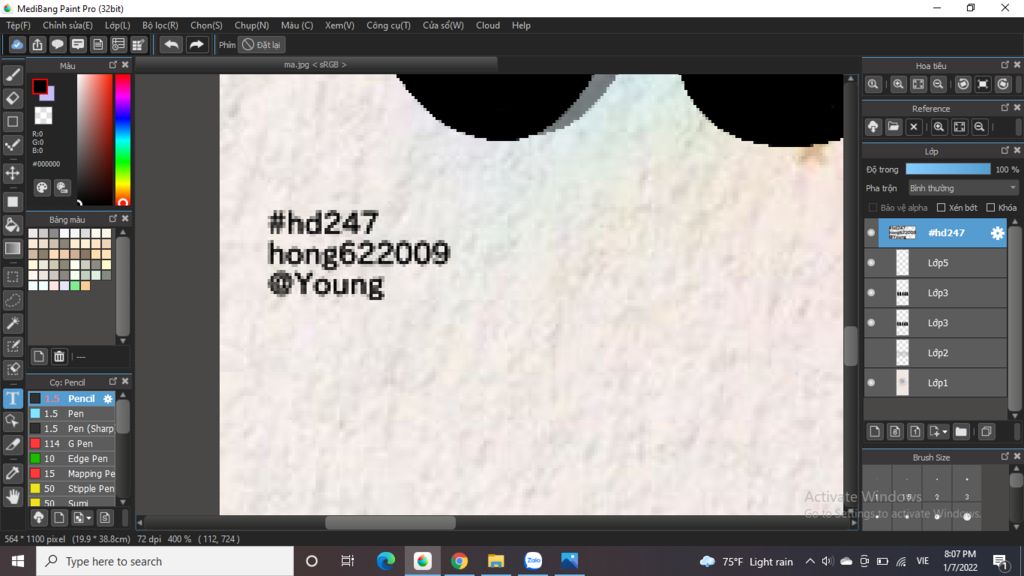Select the Hand pan tool

point(13,496)
